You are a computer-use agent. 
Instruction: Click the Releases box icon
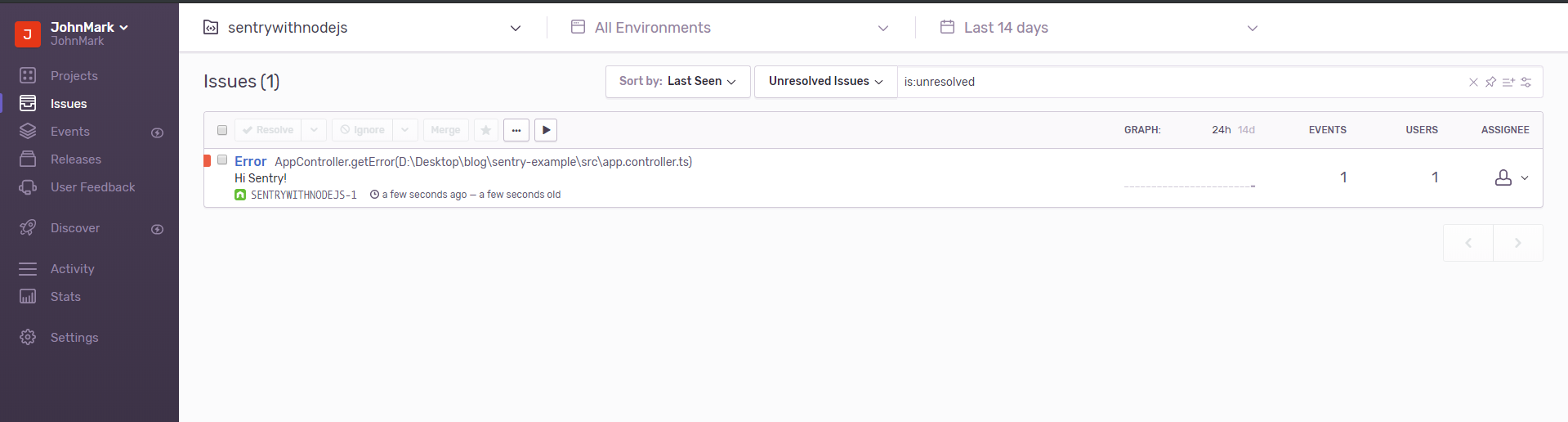click(28, 159)
